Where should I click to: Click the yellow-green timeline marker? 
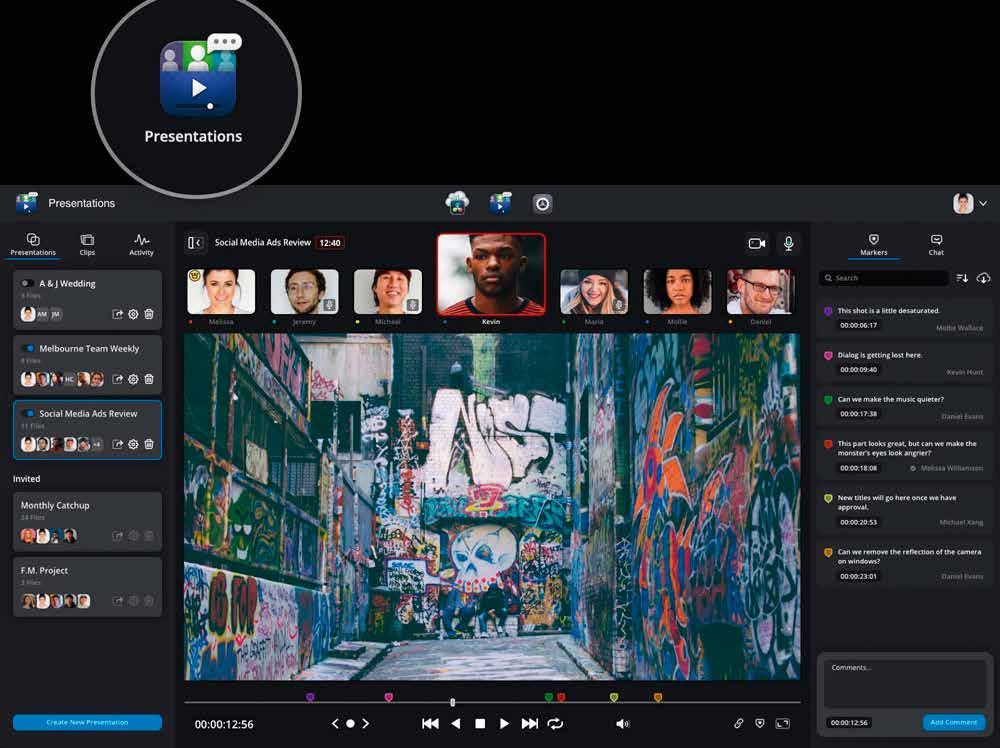[614, 697]
